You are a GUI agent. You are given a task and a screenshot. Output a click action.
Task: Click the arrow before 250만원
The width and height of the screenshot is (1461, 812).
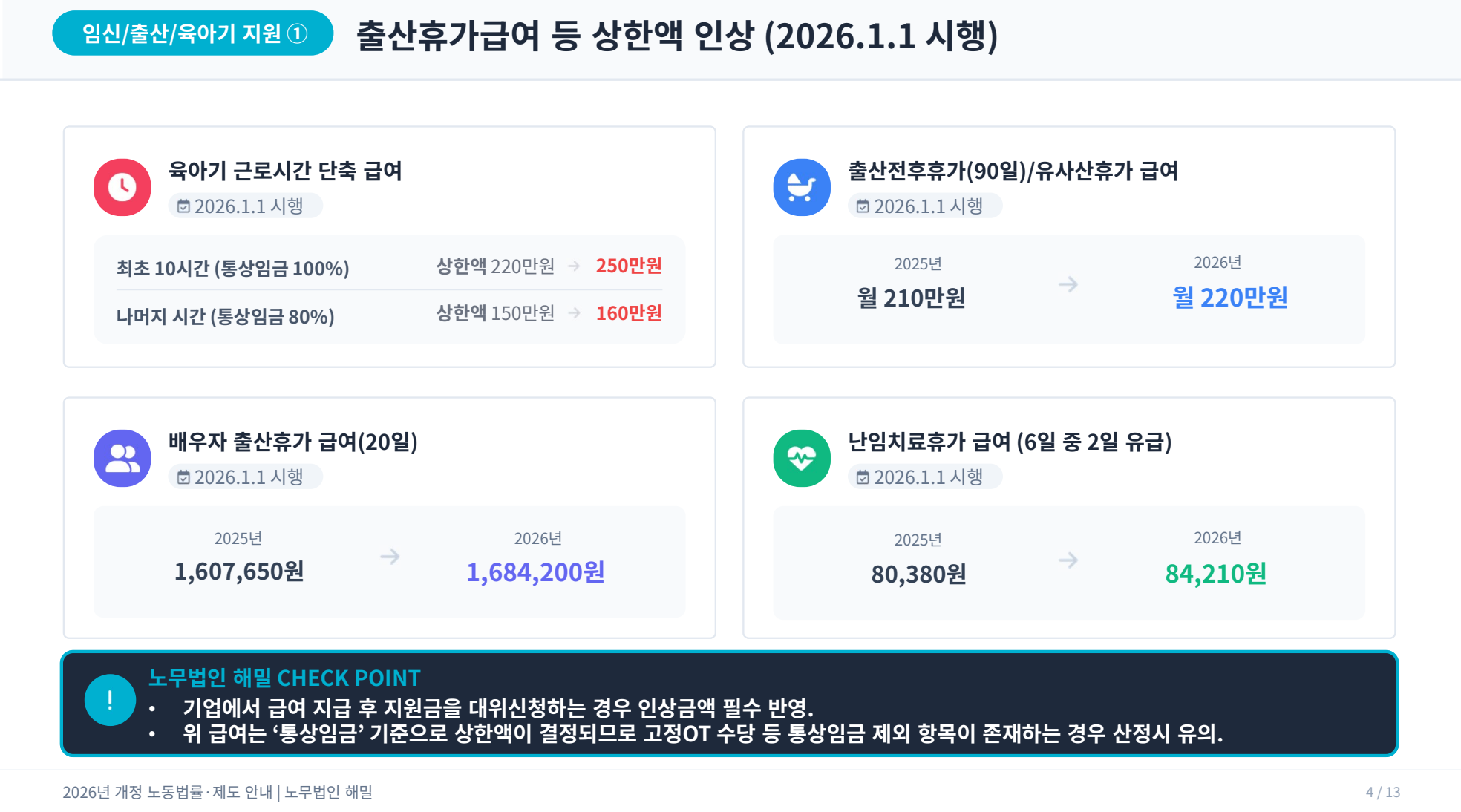coord(574,266)
